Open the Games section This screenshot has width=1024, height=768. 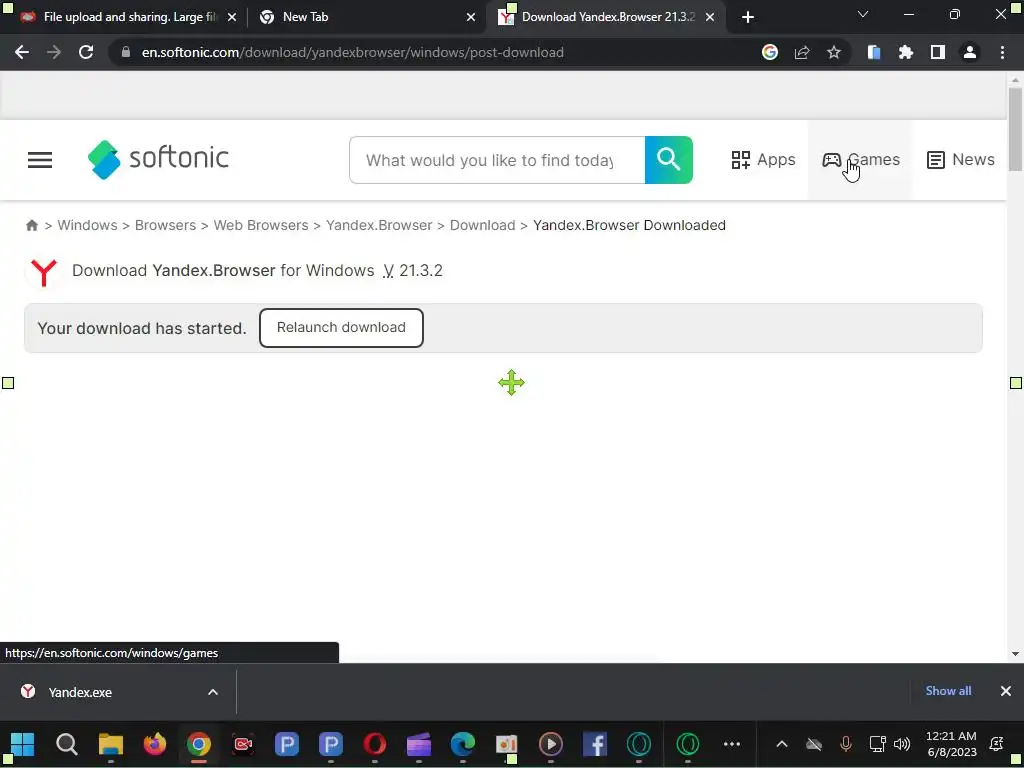pos(861,160)
